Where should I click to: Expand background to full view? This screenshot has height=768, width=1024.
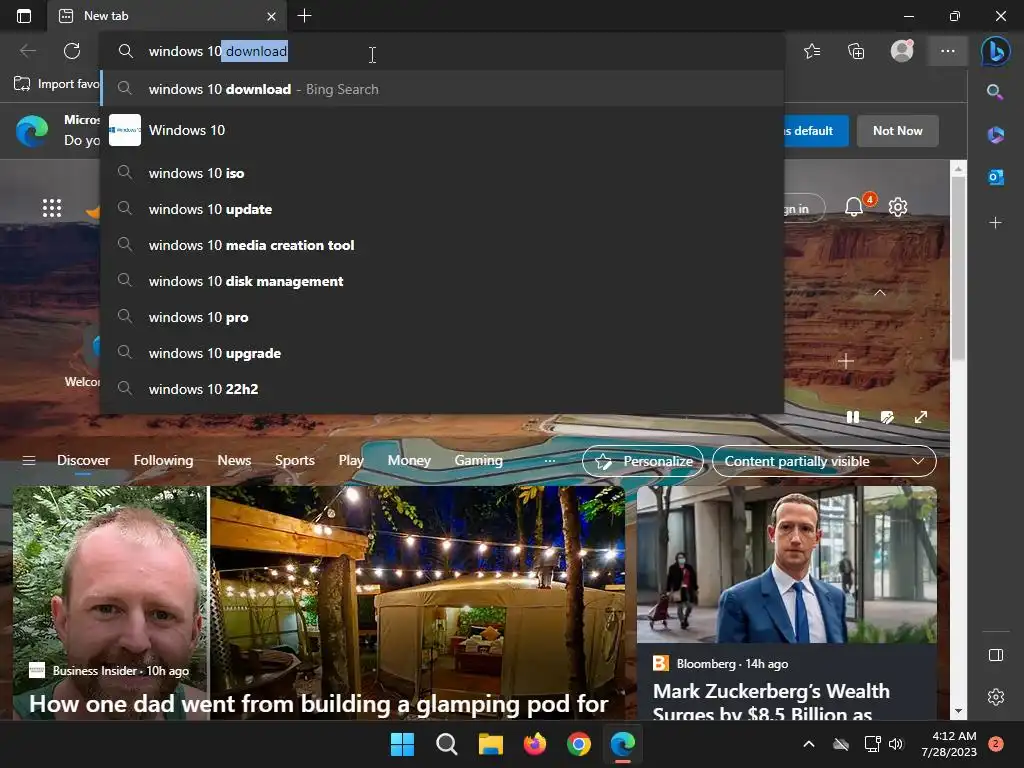click(921, 417)
